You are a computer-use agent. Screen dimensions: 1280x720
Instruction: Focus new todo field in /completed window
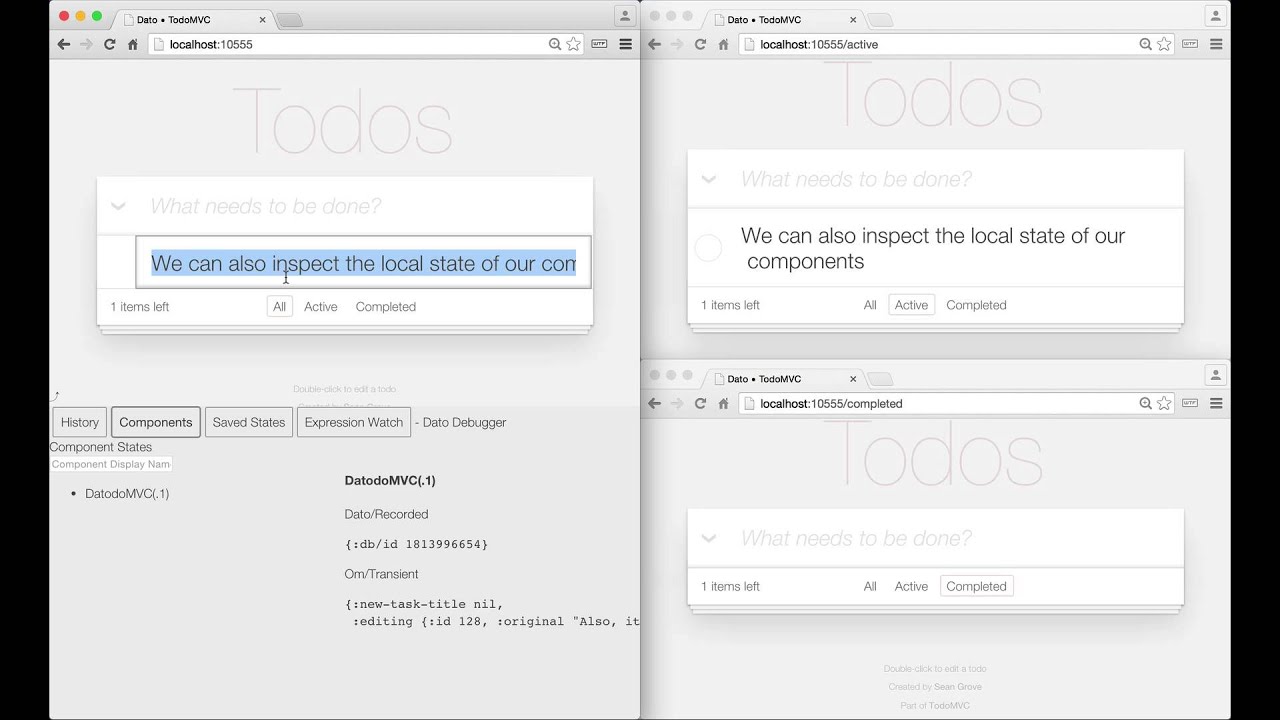tap(936, 538)
